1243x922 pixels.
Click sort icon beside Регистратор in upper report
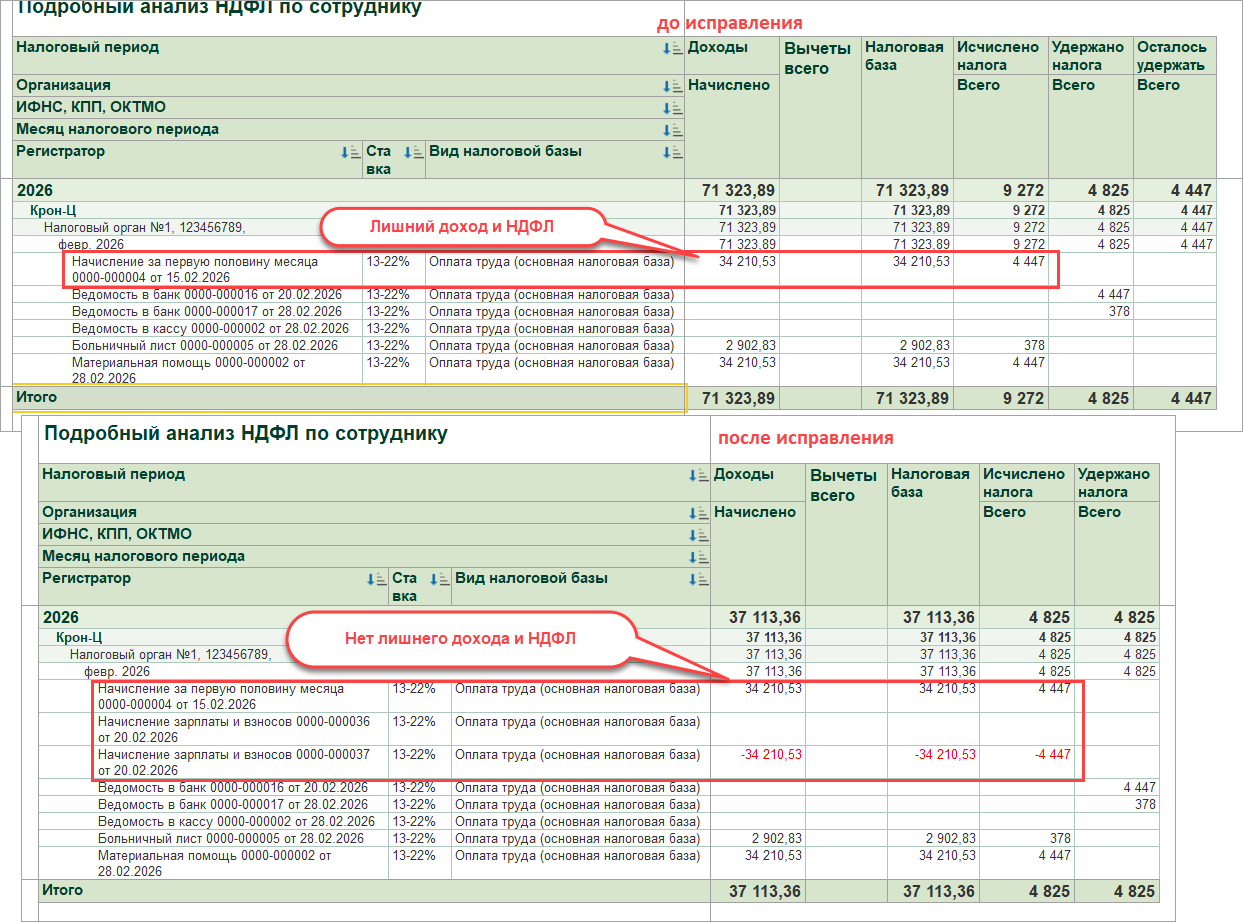(x=349, y=152)
